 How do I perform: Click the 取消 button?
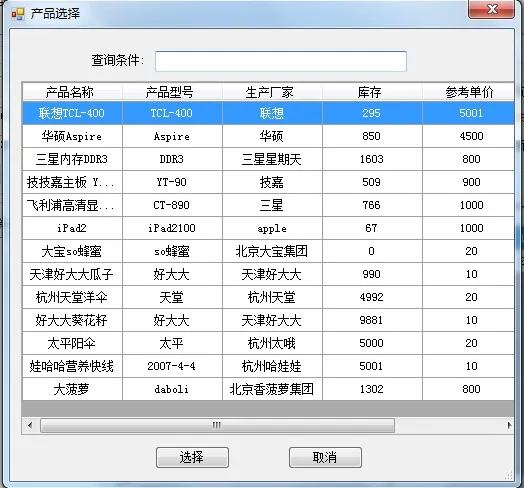coord(325,457)
